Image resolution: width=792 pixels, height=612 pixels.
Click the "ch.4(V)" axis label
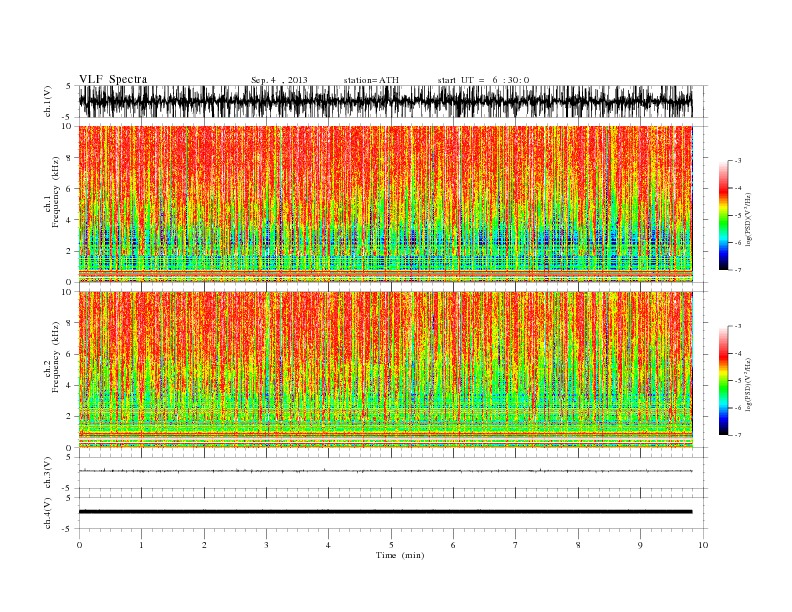[48, 513]
